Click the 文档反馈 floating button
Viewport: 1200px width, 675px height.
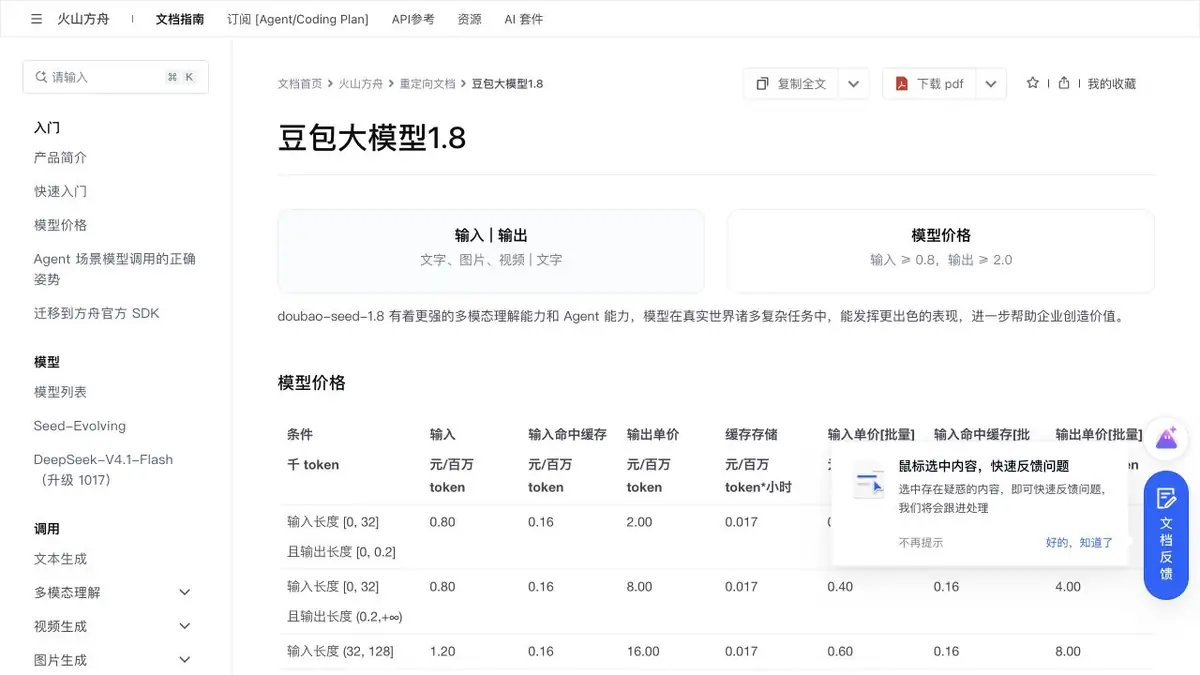click(x=1166, y=535)
